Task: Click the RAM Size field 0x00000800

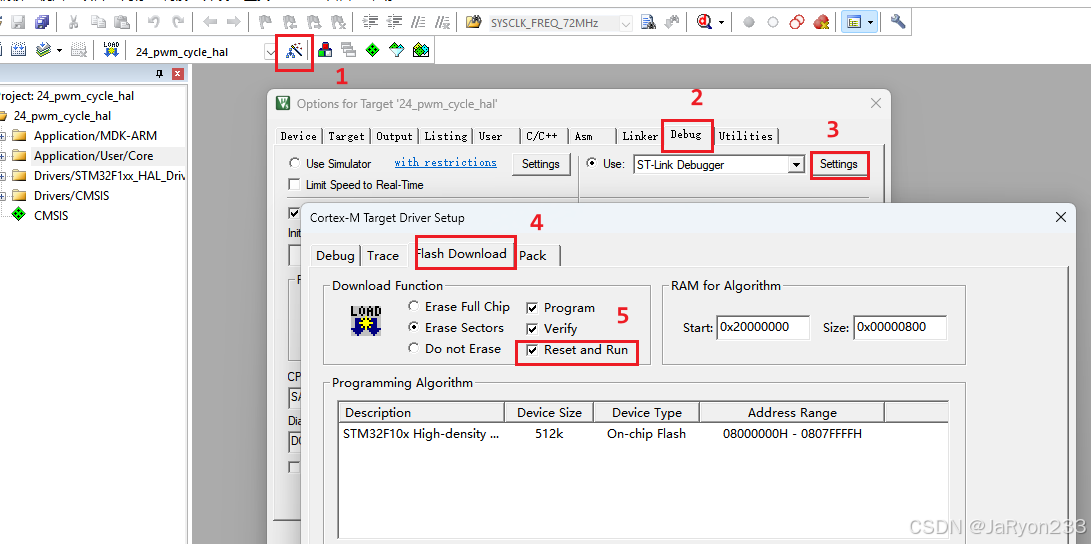Action: coord(900,327)
